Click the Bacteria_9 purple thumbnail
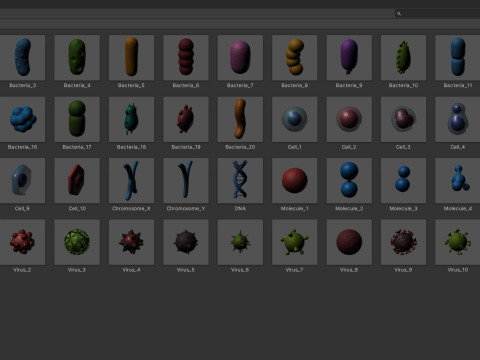Viewport: 480px width, 360px height. tap(349, 58)
